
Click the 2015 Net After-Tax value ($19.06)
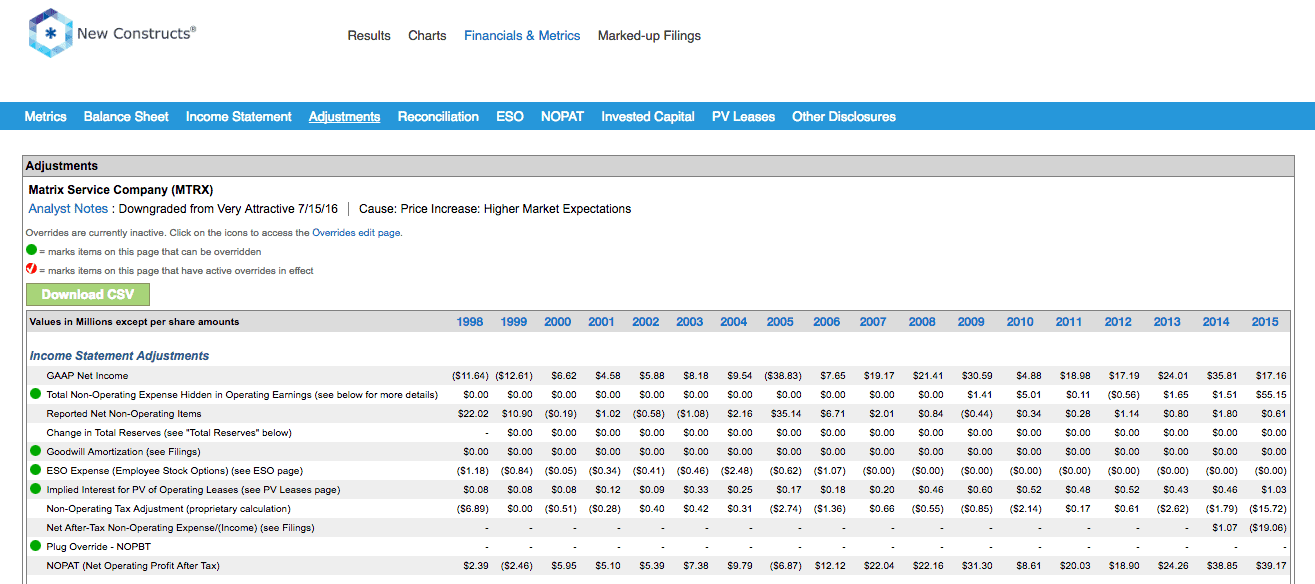(1268, 528)
